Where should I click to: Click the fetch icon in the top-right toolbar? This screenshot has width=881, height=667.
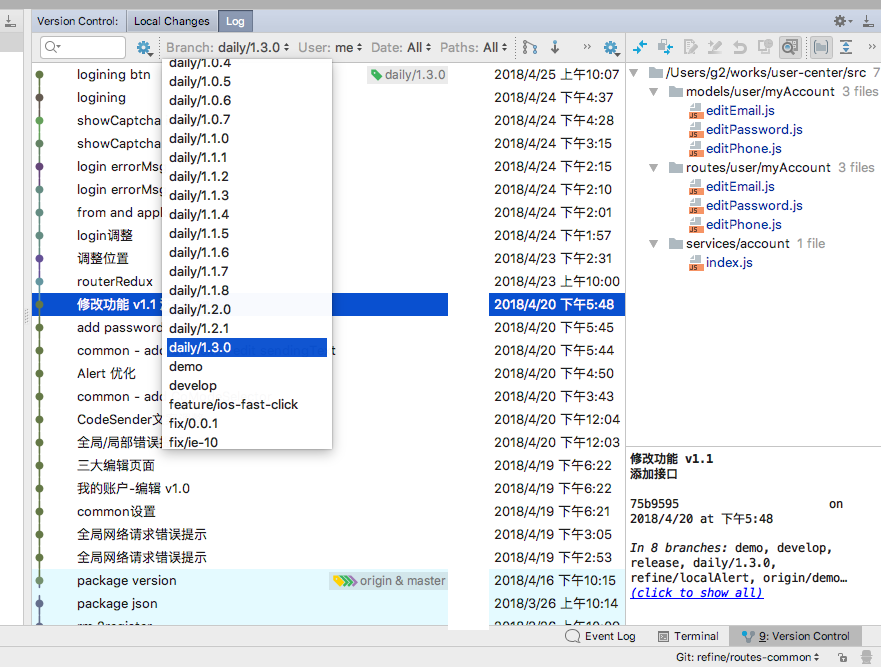pyautogui.click(x=555, y=46)
